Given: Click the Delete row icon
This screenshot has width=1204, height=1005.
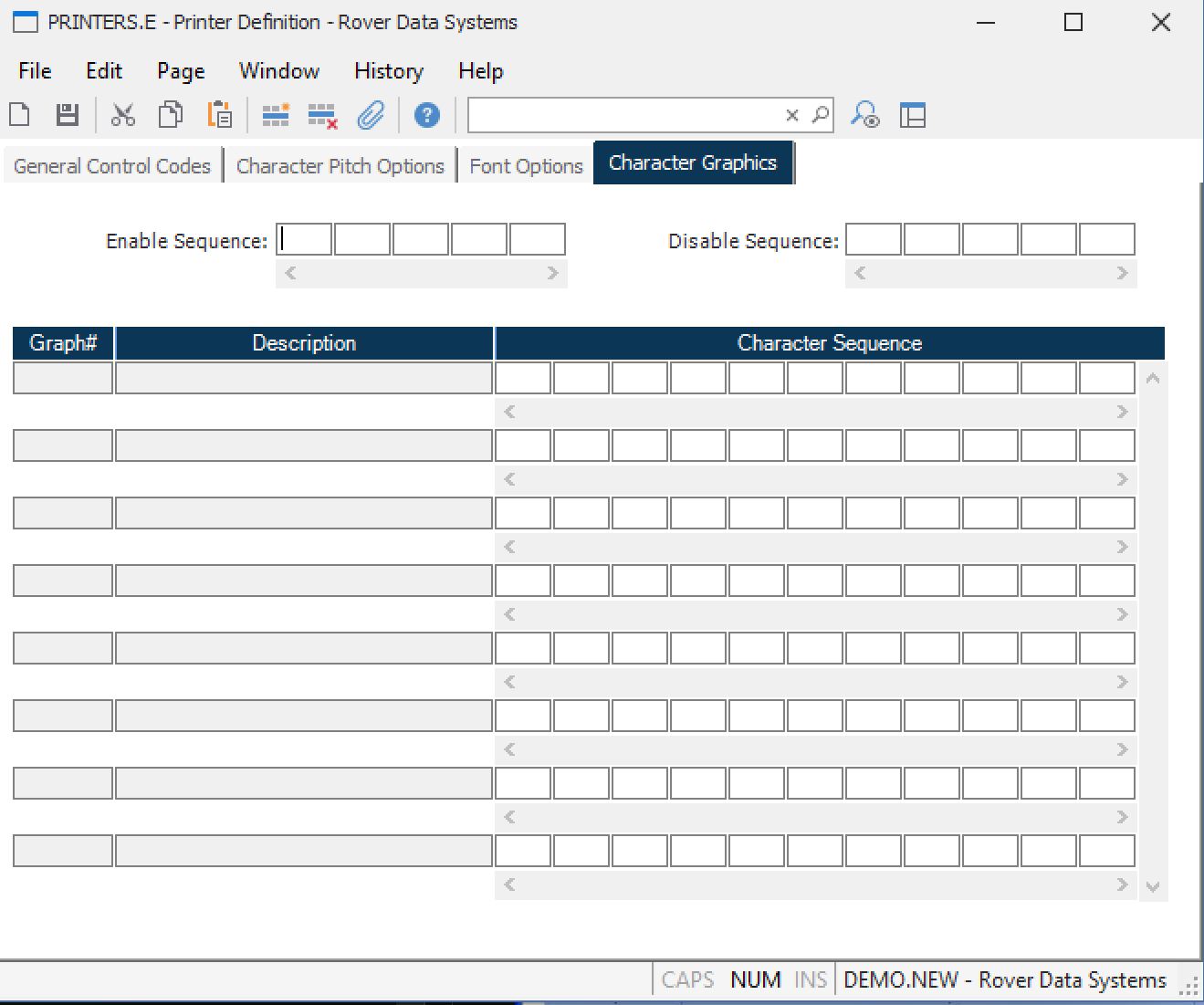Looking at the screenshot, I should (322, 115).
